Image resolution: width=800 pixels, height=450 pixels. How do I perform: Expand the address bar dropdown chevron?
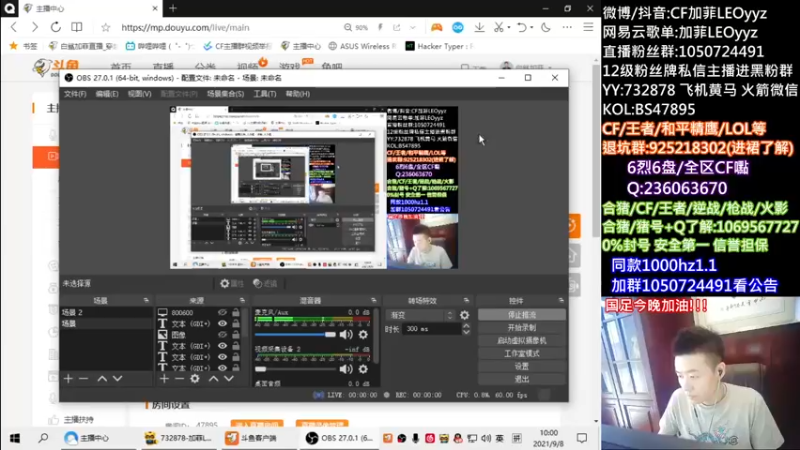click(x=413, y=28)
